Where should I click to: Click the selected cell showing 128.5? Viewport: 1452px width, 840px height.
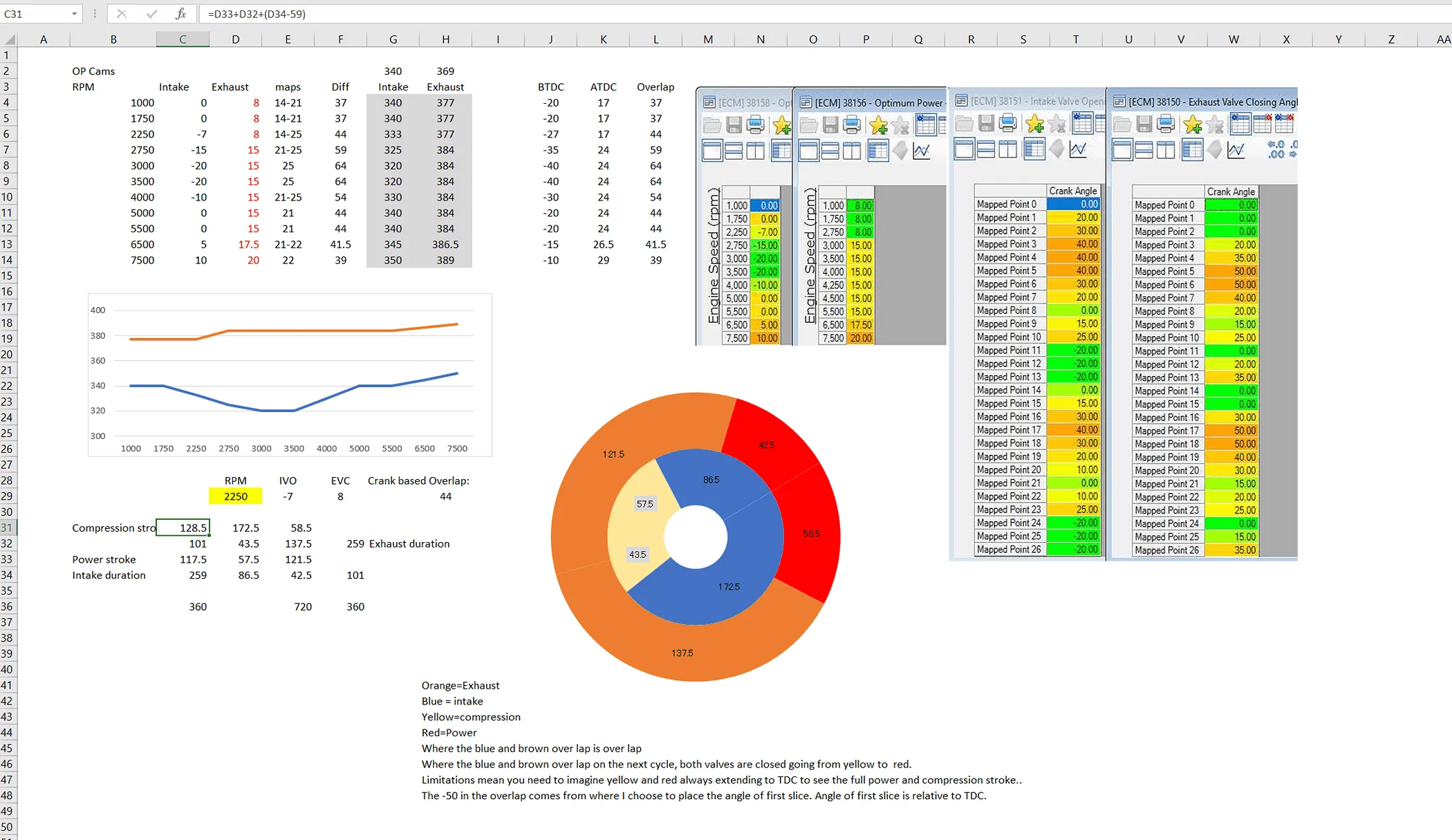(183, 528)
